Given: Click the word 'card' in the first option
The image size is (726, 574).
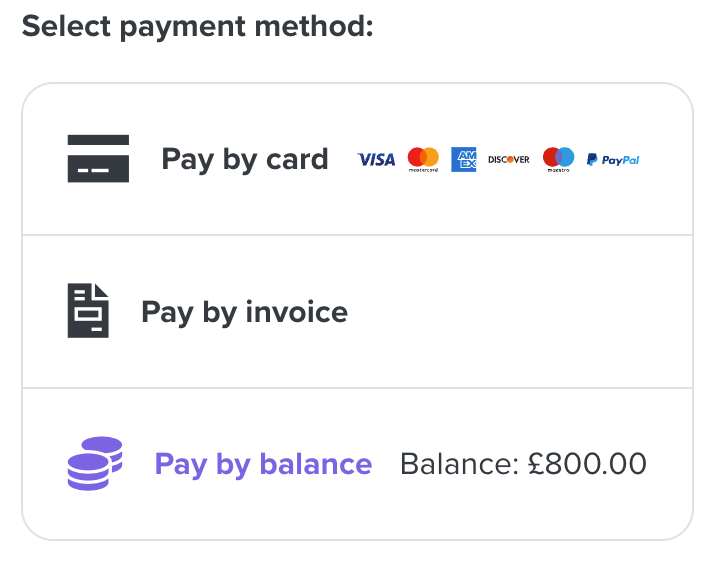Looking at the screenshot, I should (x=297, y=159).
